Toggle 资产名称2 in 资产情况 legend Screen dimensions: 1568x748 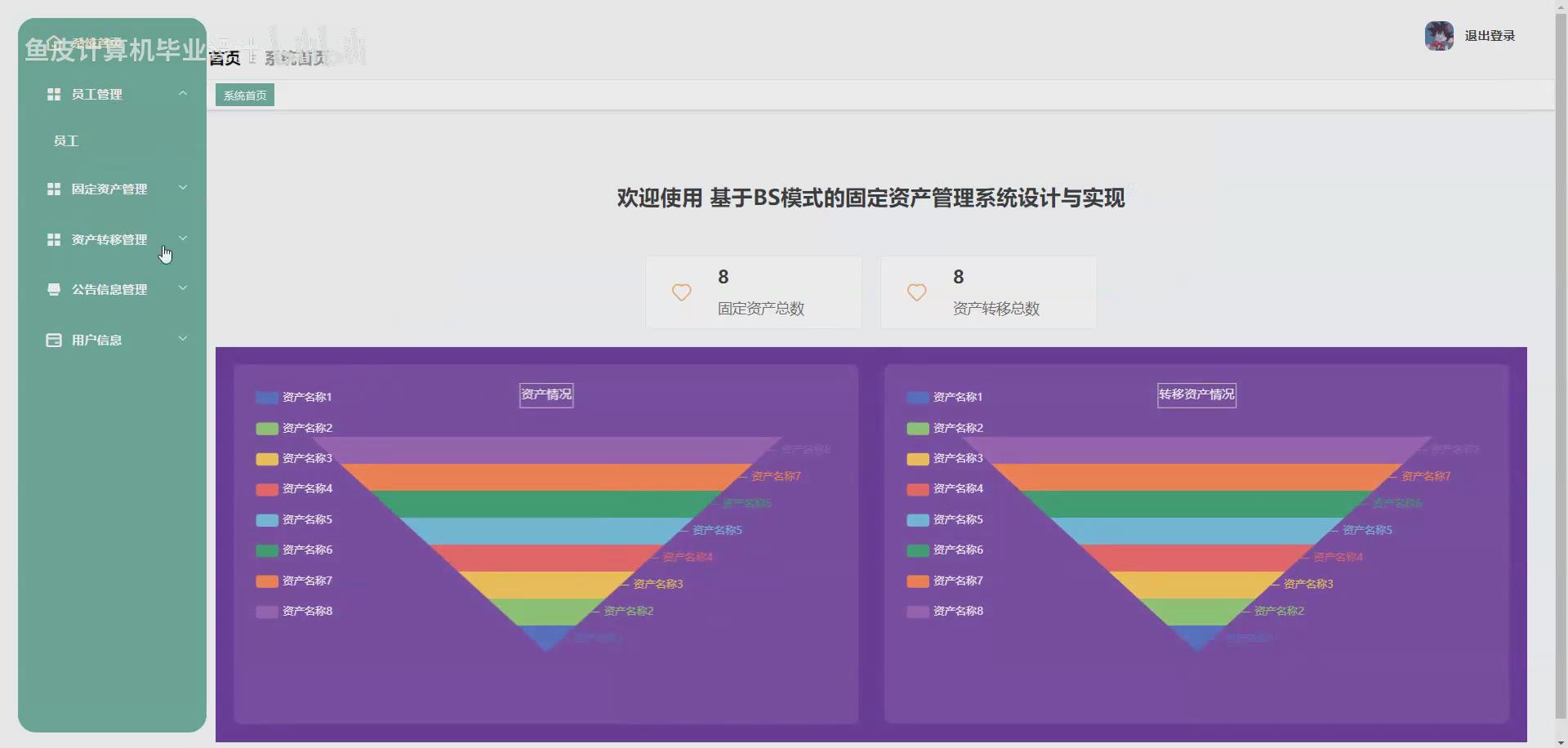pyautogui.click(x=294, y=429)
